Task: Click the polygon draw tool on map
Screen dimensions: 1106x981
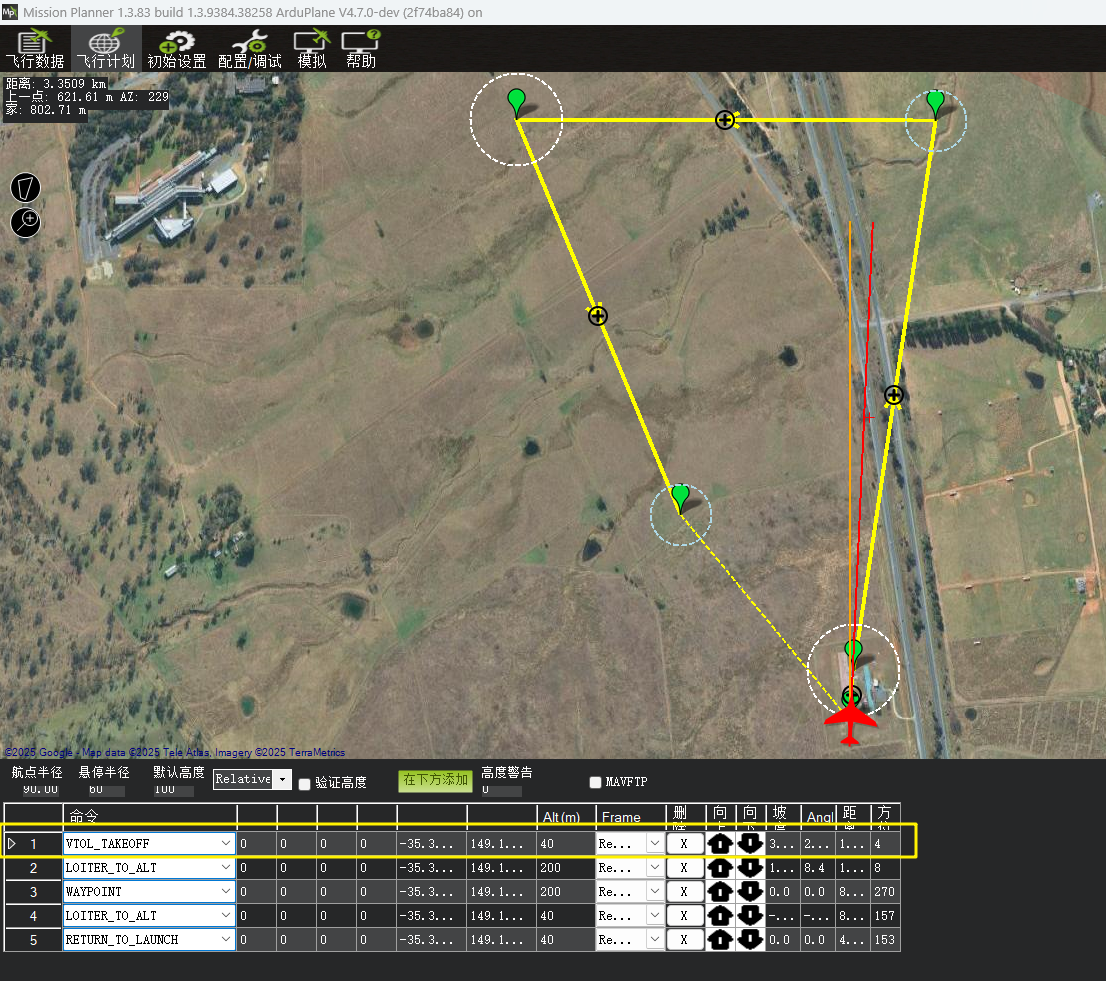Action: tap(26, 187)
